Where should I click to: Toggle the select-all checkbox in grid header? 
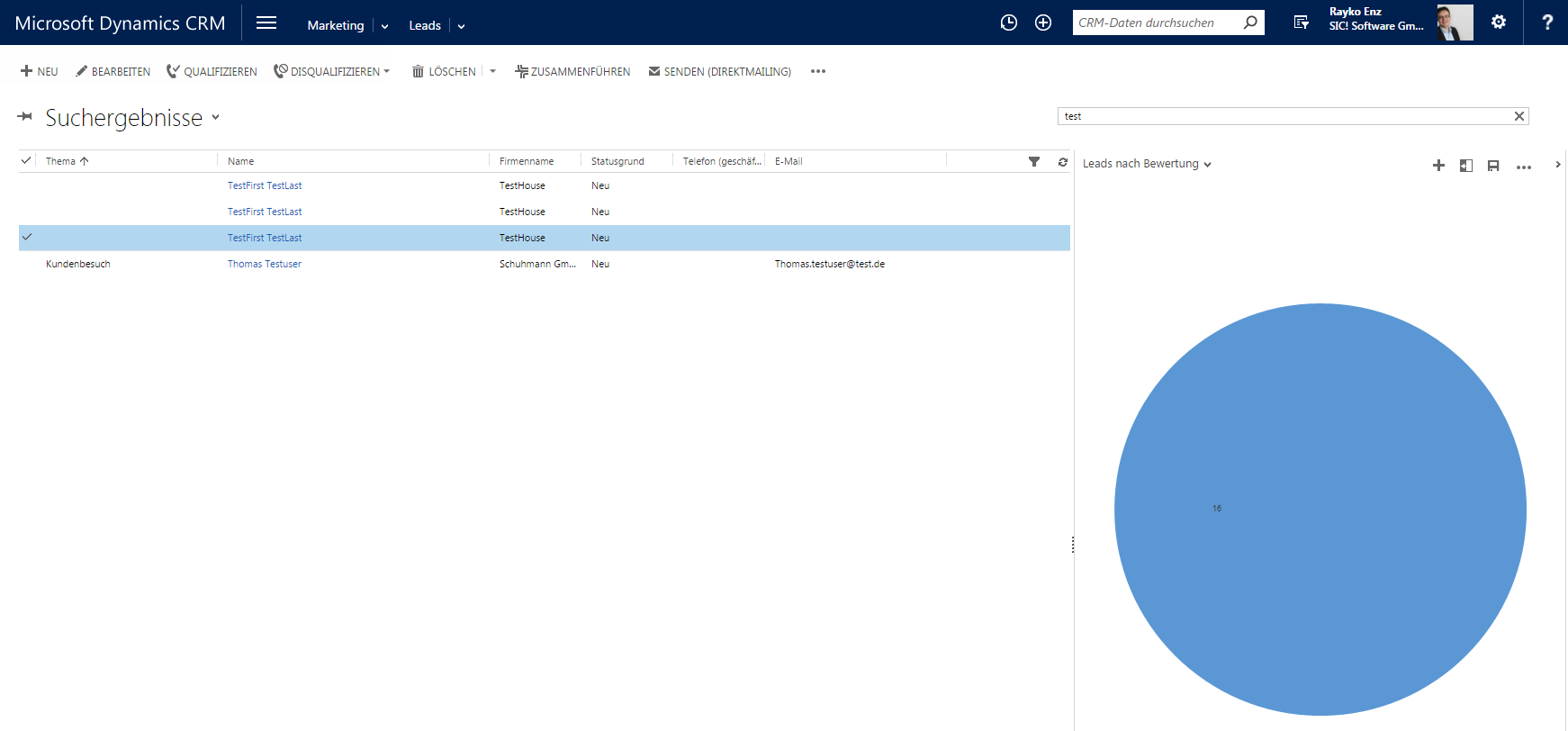tap(26, 160)
